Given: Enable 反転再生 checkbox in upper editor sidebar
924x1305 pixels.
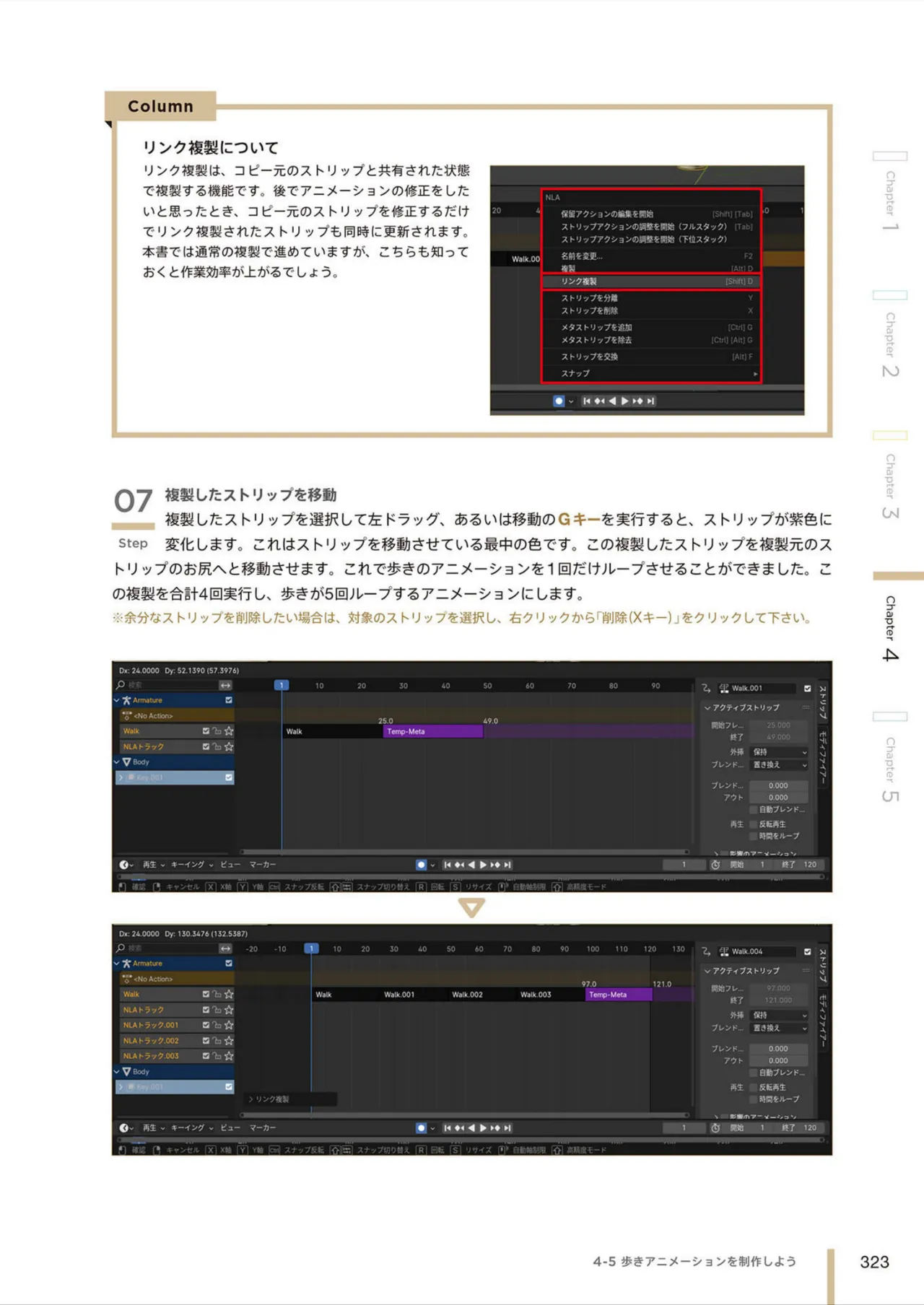Looking at the screenshot, I should click(x=754, y=824).
